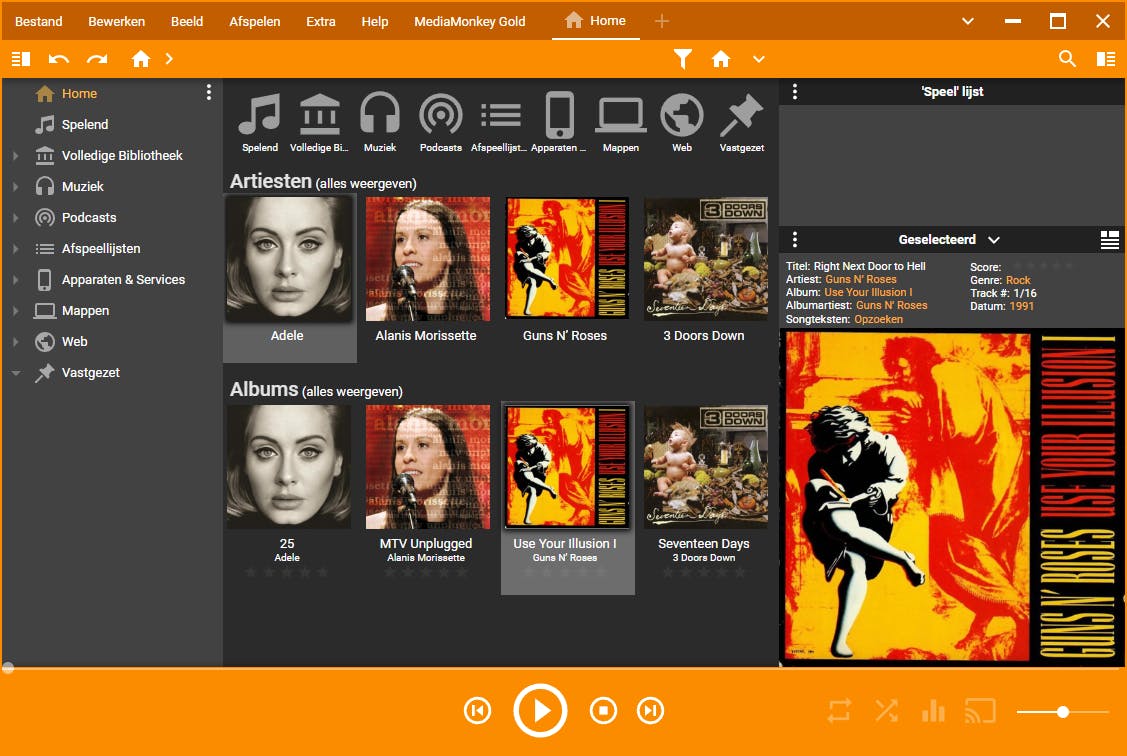Expand the Podcasts tree node
The width and height of the screenshot is (1127, 756).
tap(15, 217)
